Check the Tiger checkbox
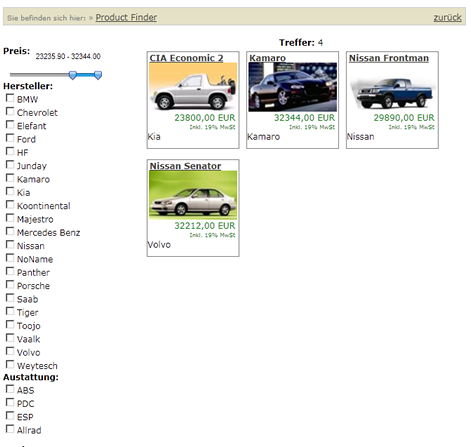This screenshot has height=447, width=471. click(x=10, y=311)
